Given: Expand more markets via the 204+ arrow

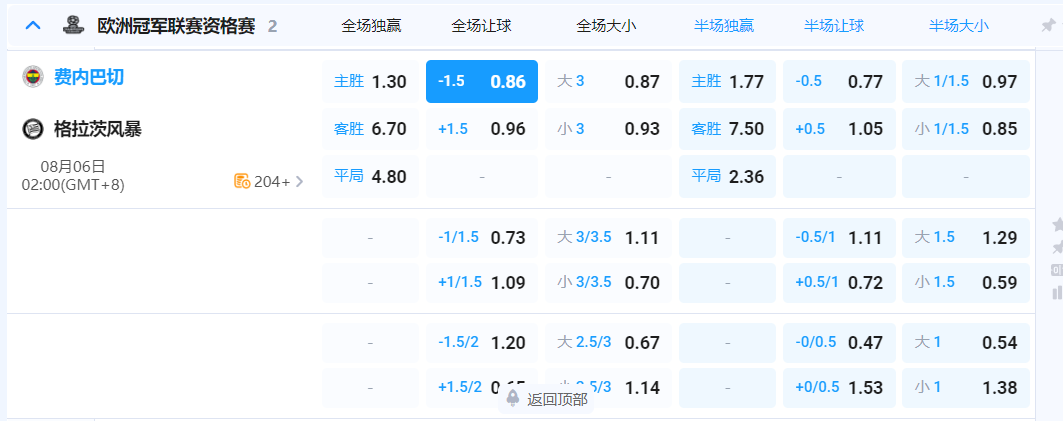Looking at the screenshot, I should pos(300,181).
